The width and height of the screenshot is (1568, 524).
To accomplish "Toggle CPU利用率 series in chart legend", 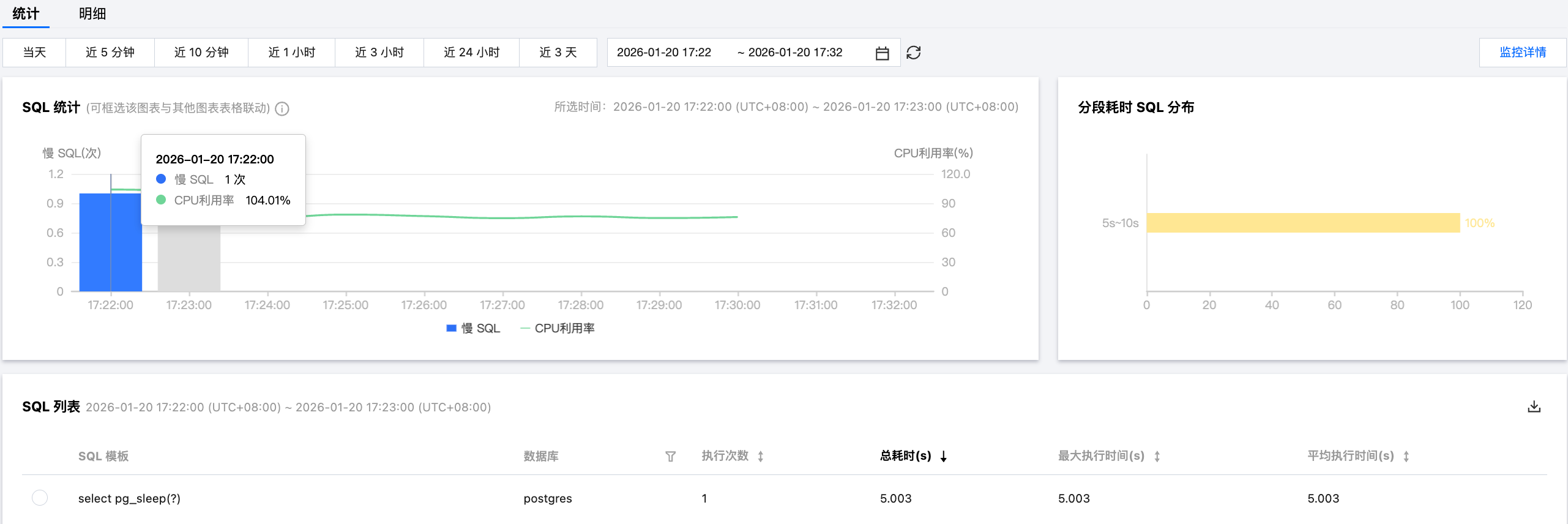I will click(557, 329).
